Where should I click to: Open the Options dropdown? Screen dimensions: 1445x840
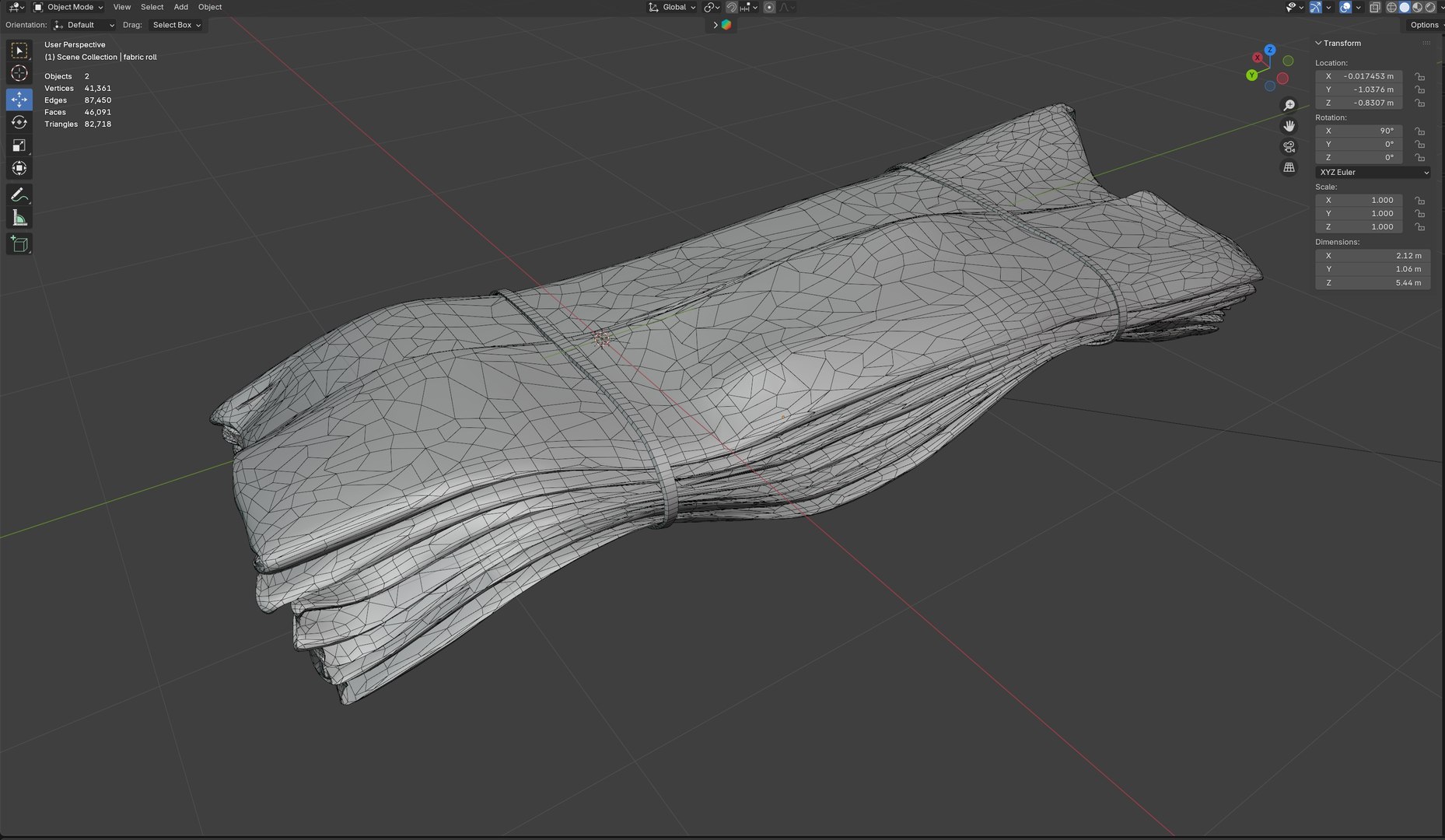pos(1424,25)
